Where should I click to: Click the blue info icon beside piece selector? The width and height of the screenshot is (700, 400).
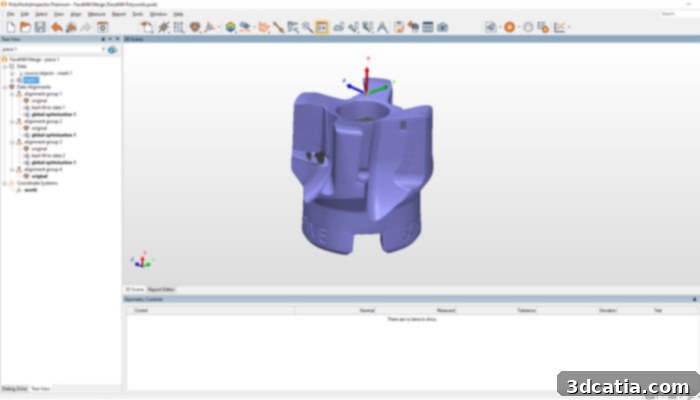112,50
